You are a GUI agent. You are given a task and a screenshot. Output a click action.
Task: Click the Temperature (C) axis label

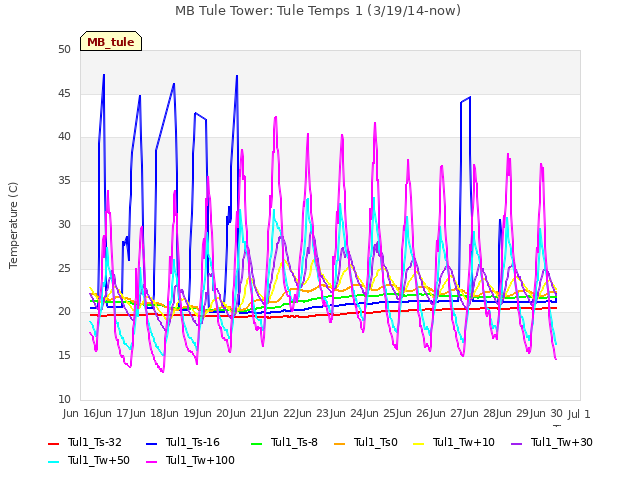13,225
